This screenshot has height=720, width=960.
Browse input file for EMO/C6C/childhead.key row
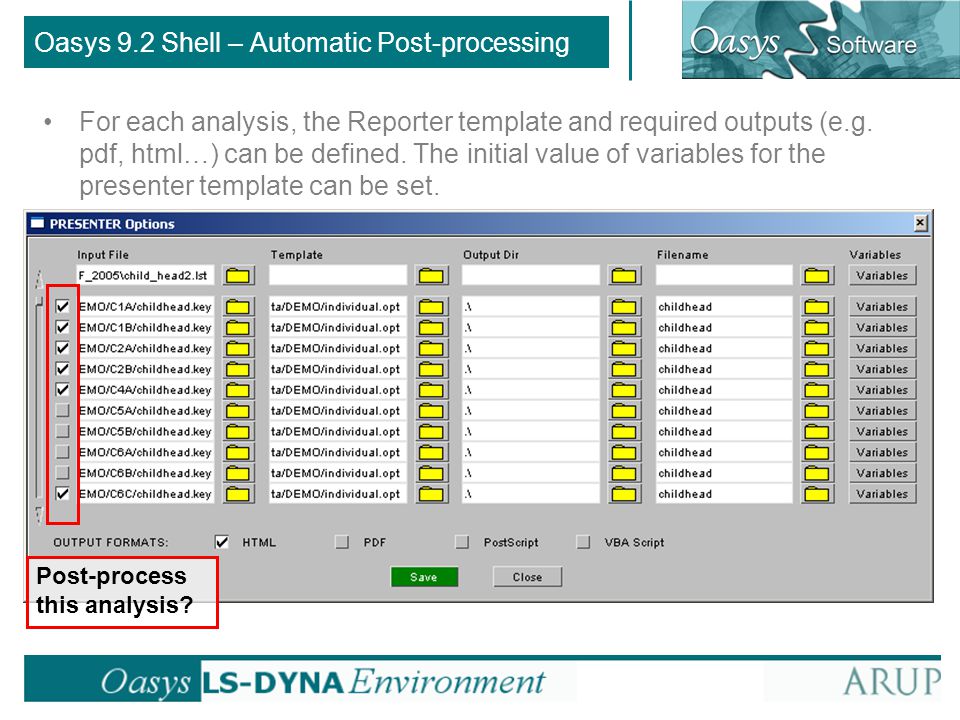(238, 494)
